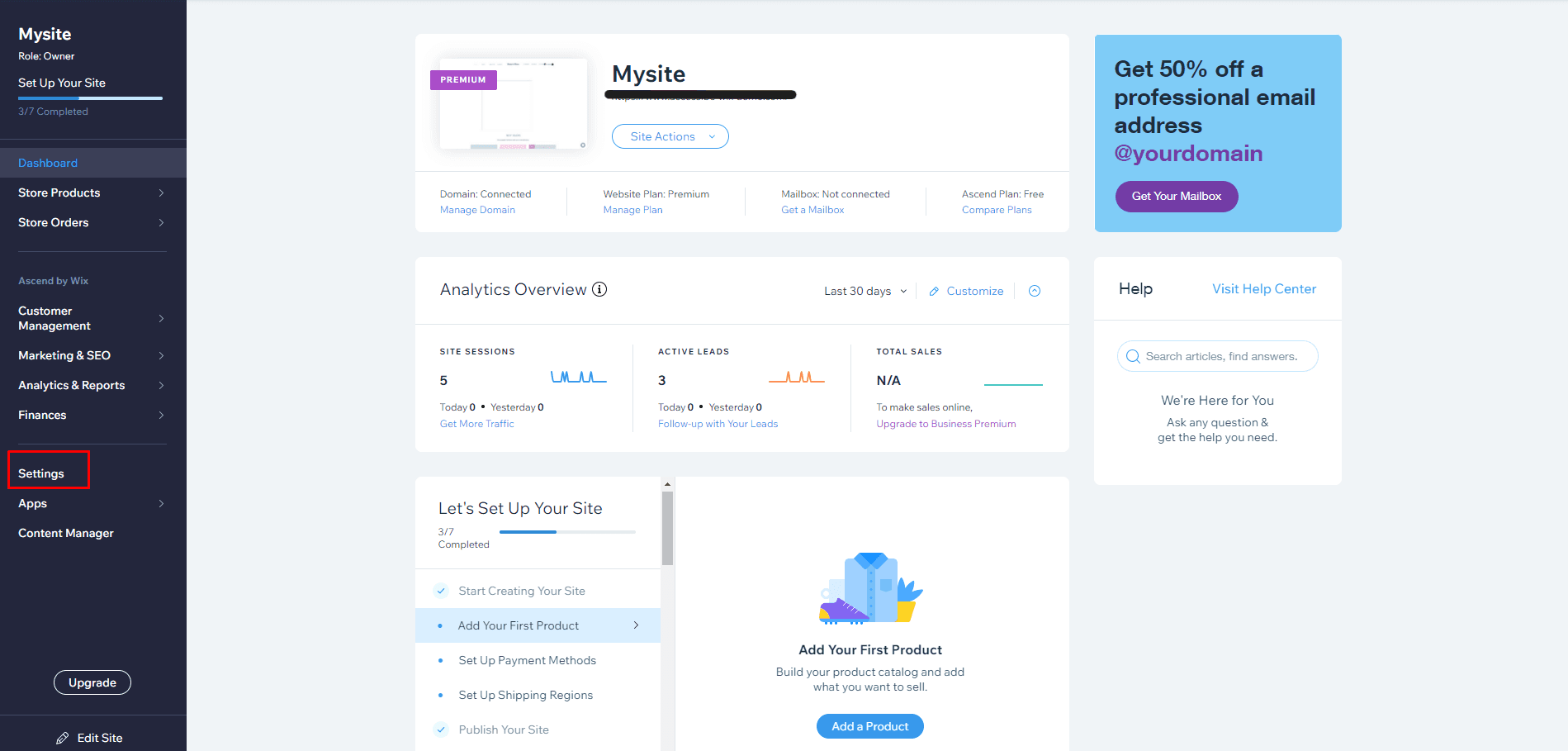Viewport: 1568px width, 751px height.
Task: Click the Analytics Overview info icon
Action: (600, 289)
